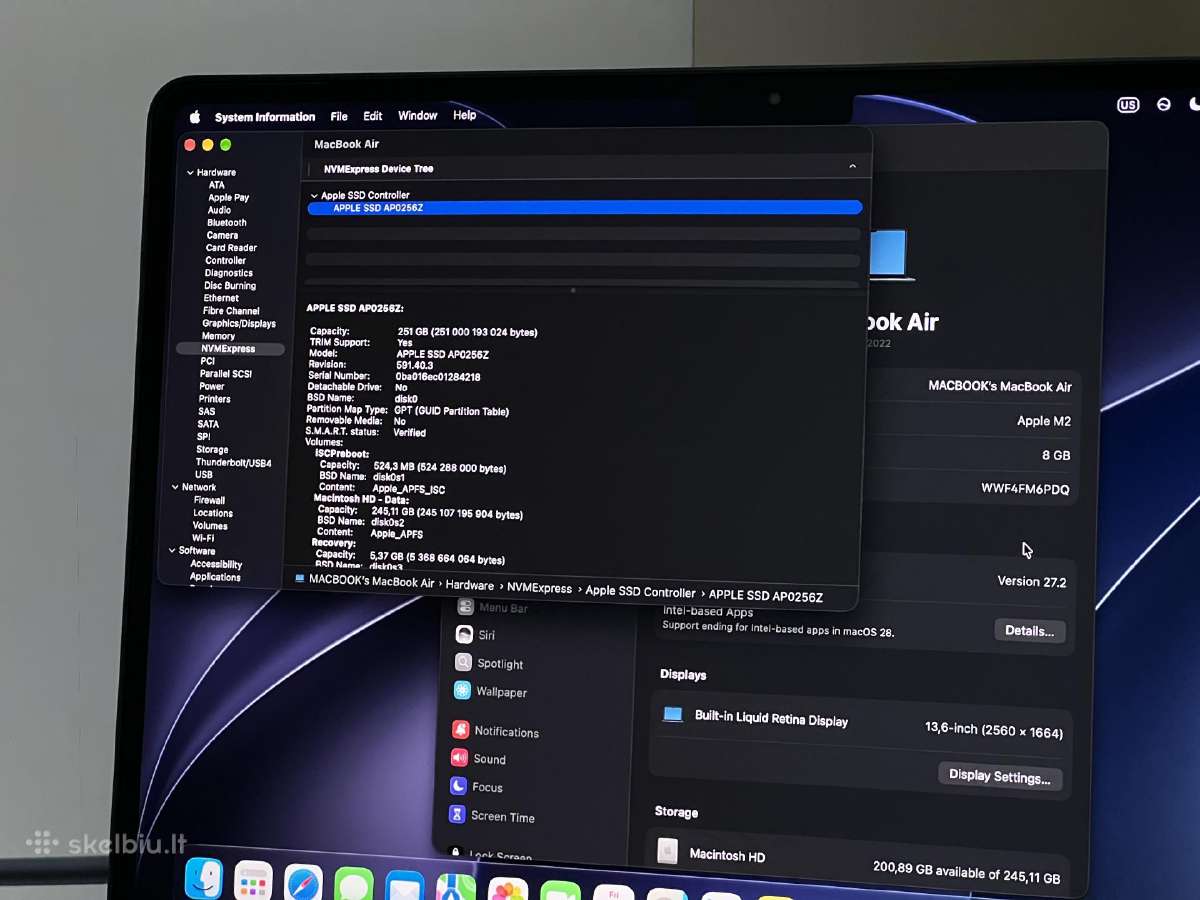Open Messages from the Dock
1200x900 pixels.
coord(354,885)
